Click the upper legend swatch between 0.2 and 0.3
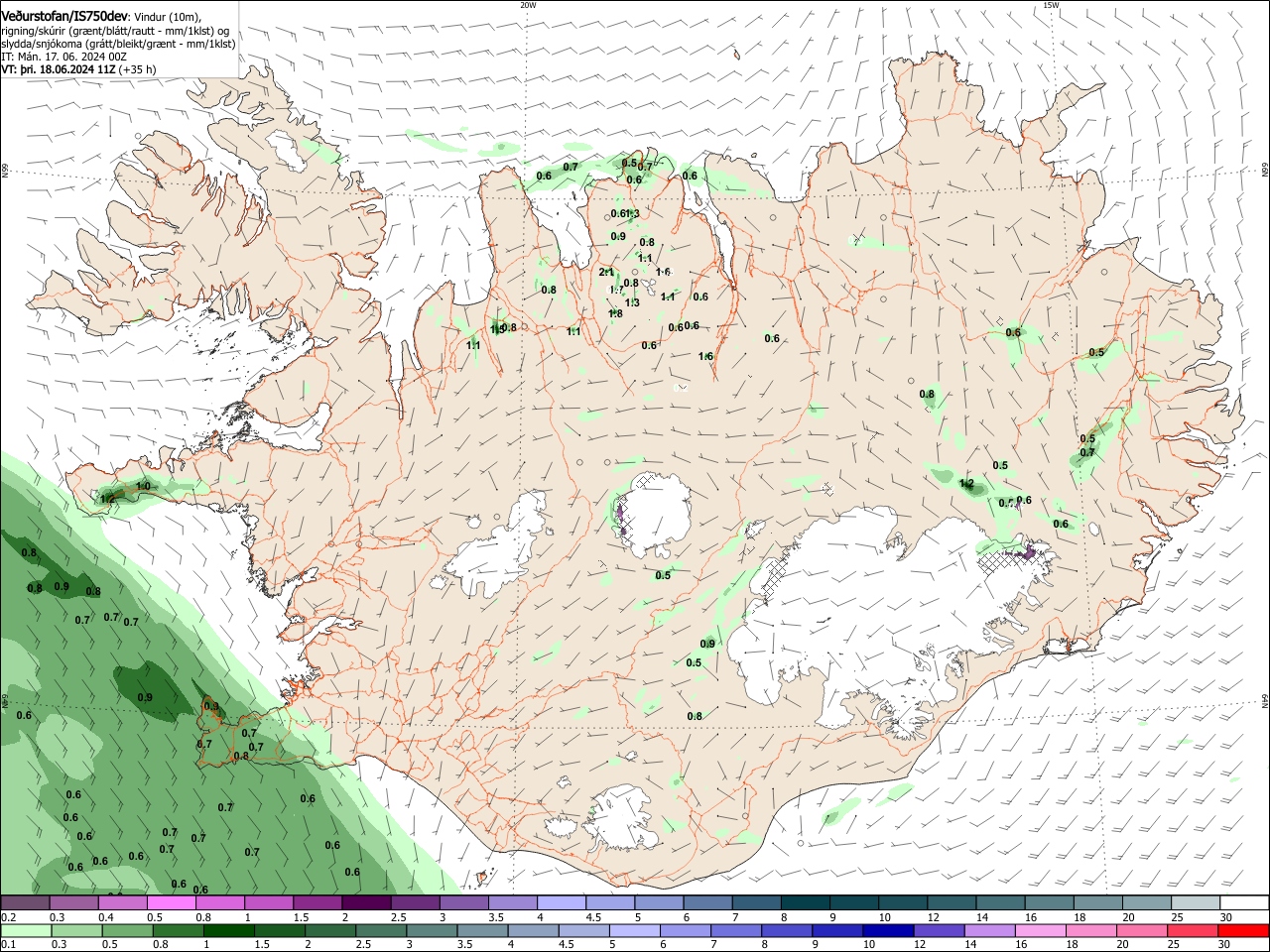 click(25, 902)
